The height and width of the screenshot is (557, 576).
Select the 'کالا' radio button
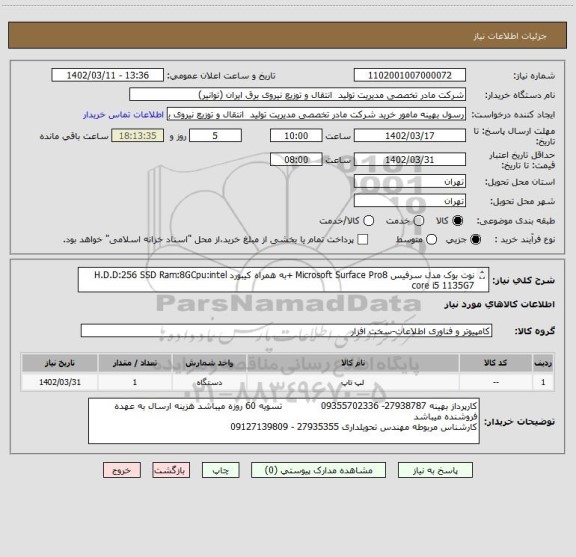458,221
